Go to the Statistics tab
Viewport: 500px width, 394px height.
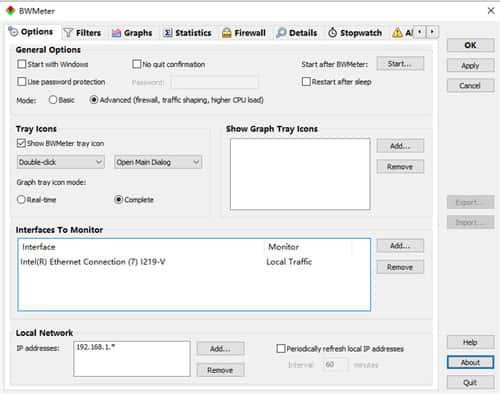click(x=187, y=33)
